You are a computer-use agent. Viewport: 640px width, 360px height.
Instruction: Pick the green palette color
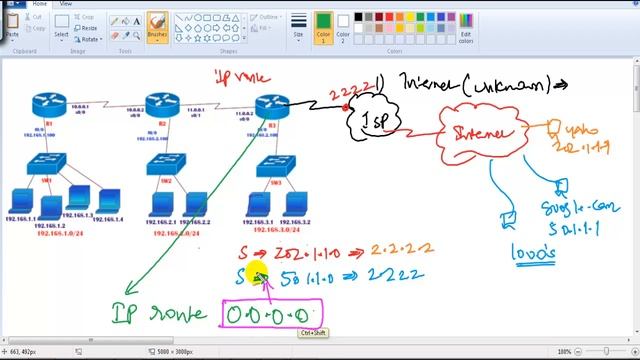coord(420,17)
